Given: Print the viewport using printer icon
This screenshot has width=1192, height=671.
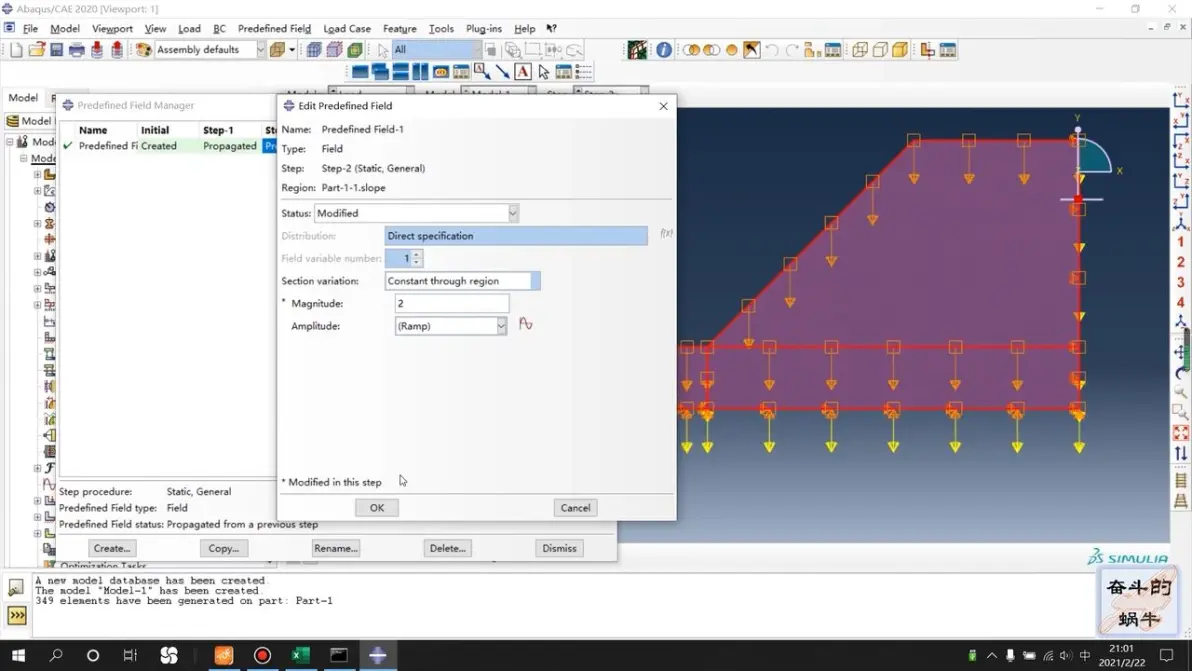Looking at the screenshot, I should pos(77,50).
